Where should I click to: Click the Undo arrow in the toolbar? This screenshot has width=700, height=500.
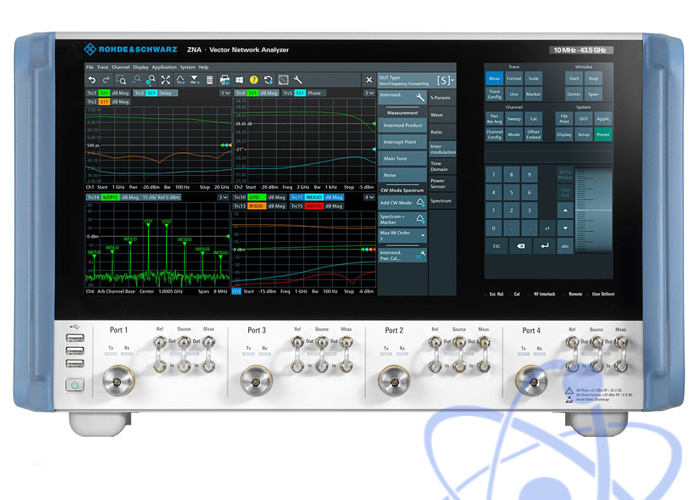pyautogui.click(x=92, y=79)
